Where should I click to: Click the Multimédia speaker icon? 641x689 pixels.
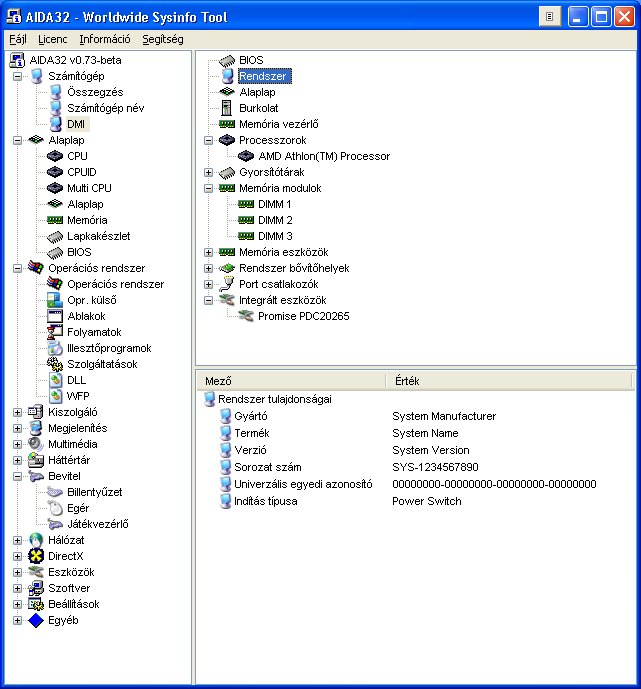[36, 444]
